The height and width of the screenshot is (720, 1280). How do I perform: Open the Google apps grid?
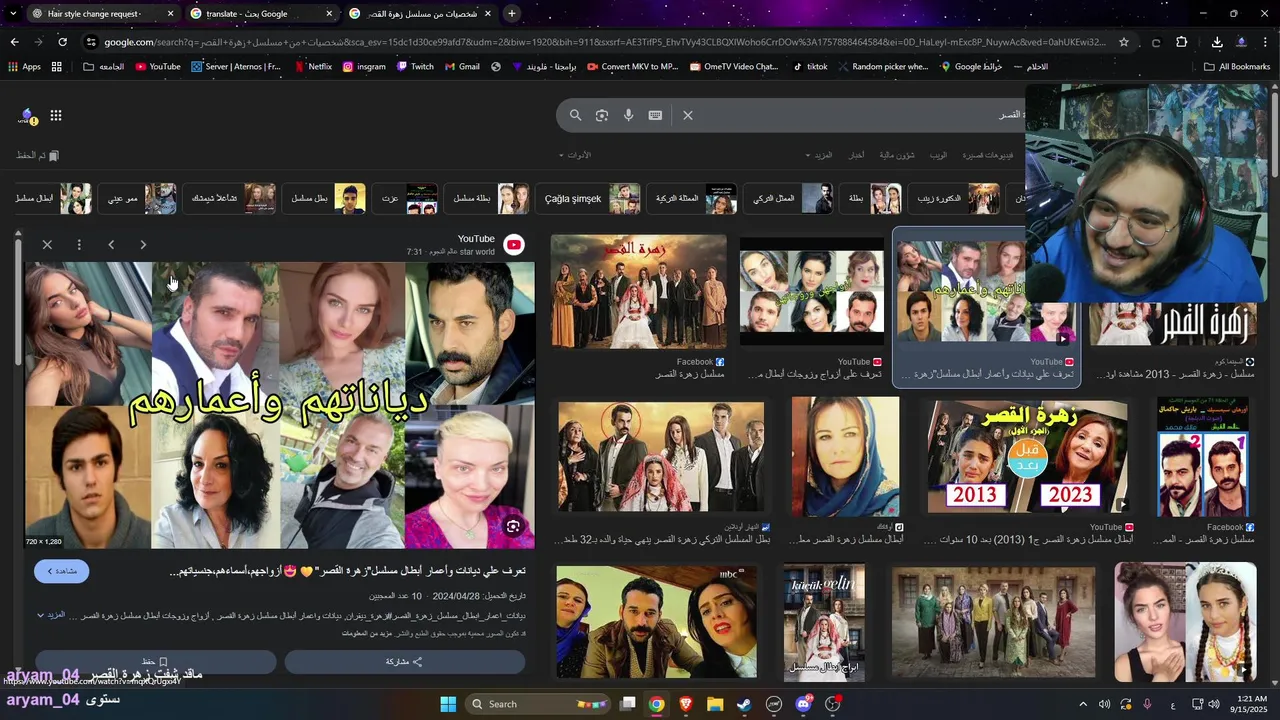click(56, 116)
